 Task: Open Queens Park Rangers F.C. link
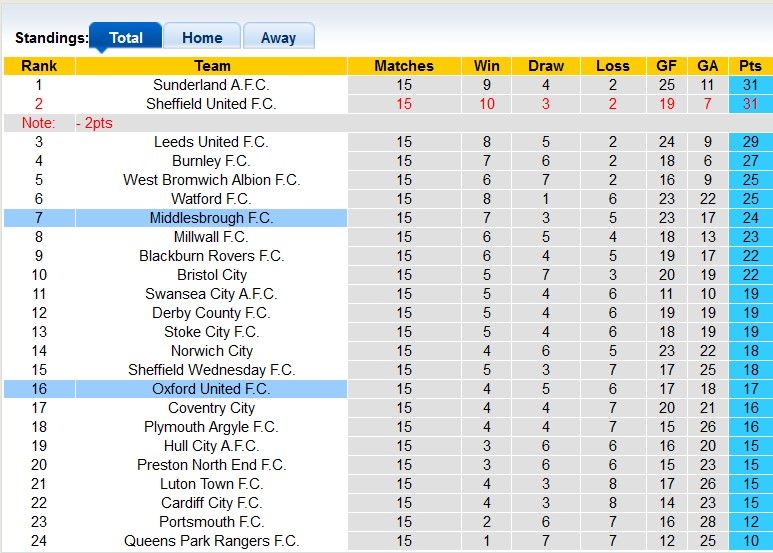point(211,541)
